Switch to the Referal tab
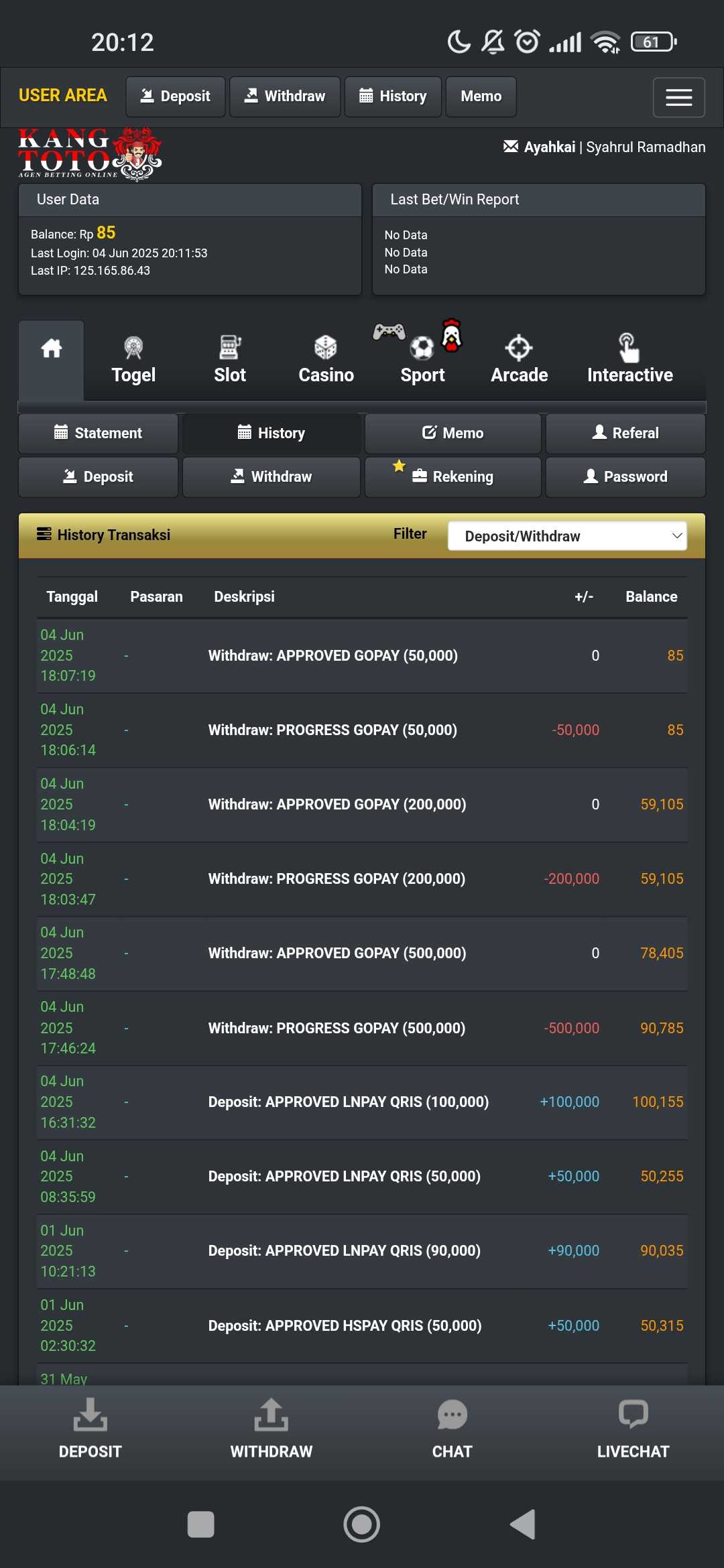Image resolution: width=724 pixels, height=1568 pixels. (x=625, y=434)
